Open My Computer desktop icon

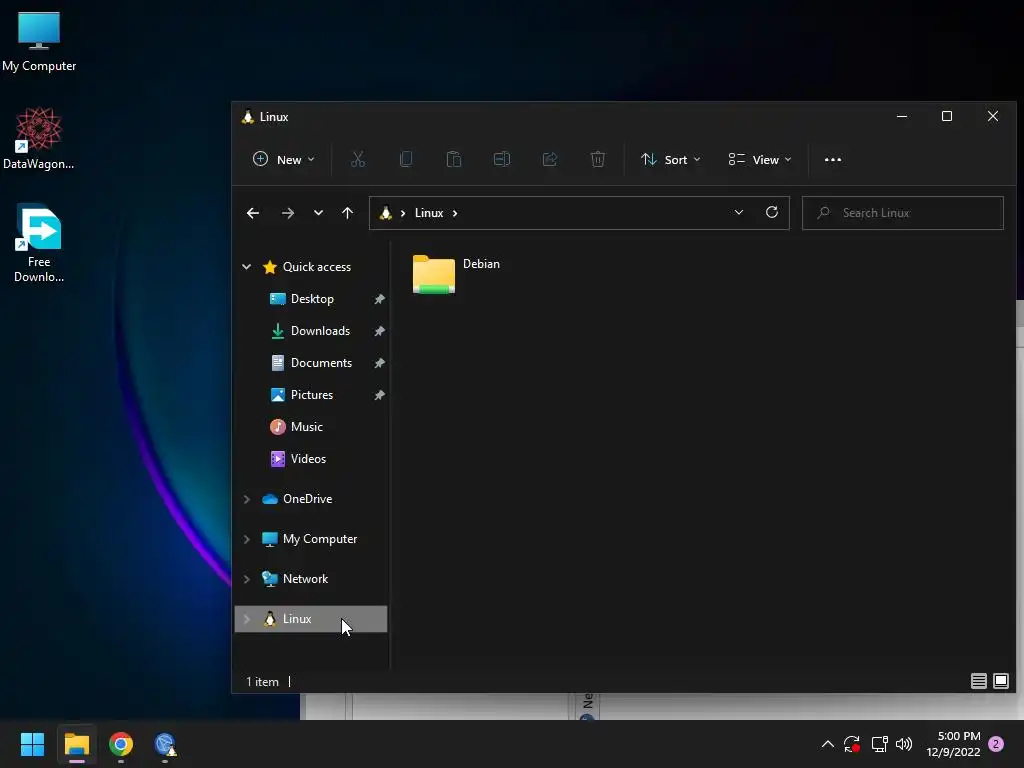pyautogui.click(x=39, y=42)
